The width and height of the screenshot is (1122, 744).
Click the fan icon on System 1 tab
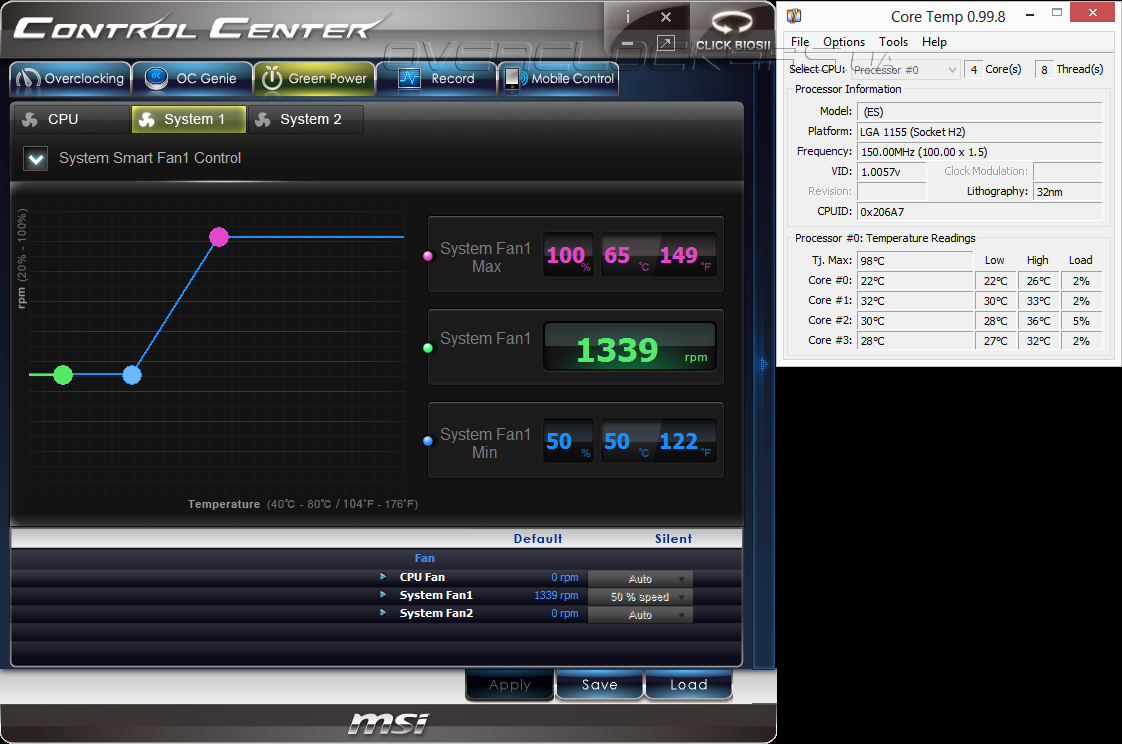point(147,119)
